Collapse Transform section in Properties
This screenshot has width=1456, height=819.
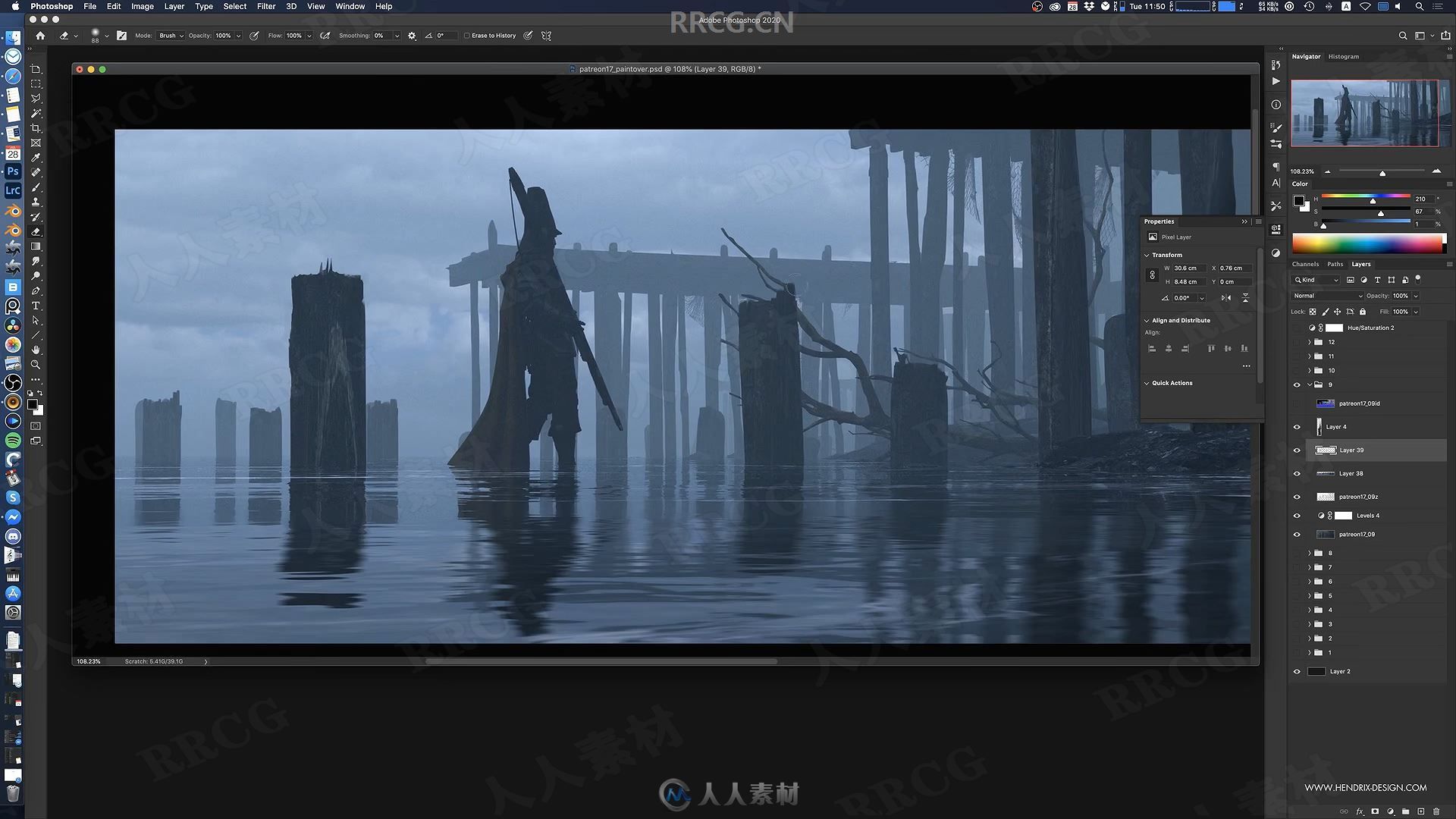[x=1147, y=256]
